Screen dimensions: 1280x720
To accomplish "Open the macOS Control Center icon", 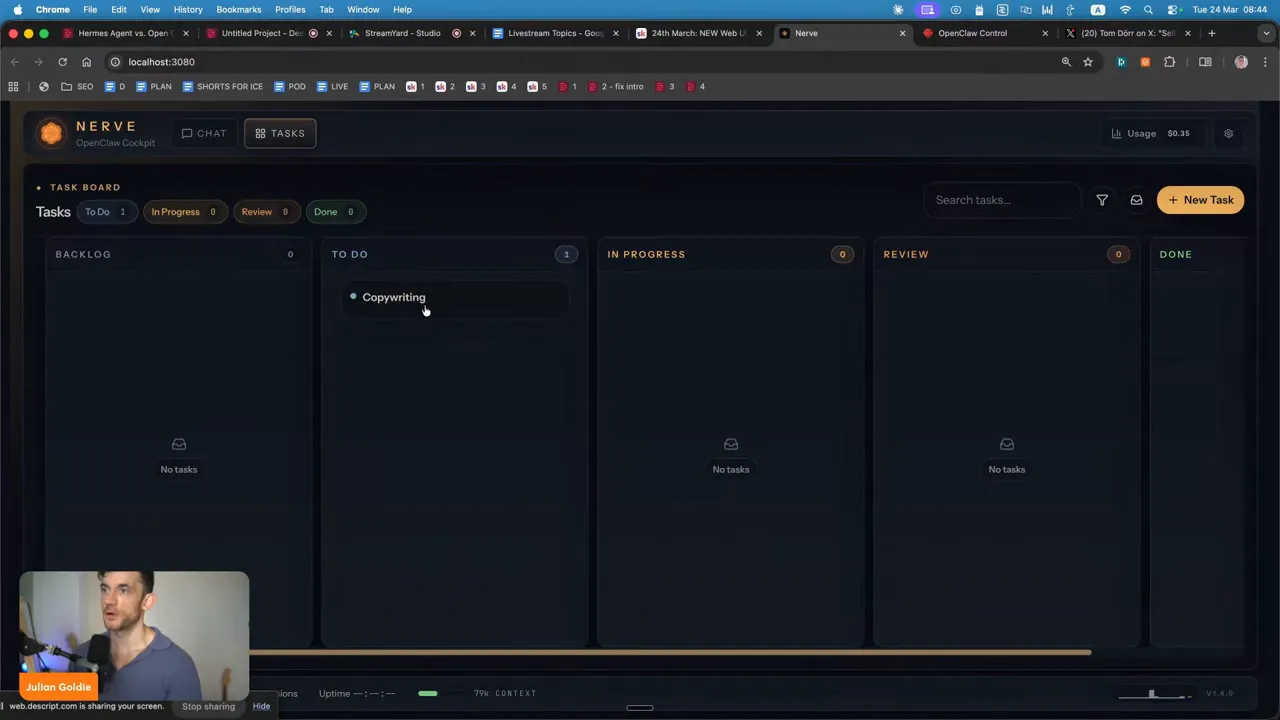I will click(x=1170, y=10).
